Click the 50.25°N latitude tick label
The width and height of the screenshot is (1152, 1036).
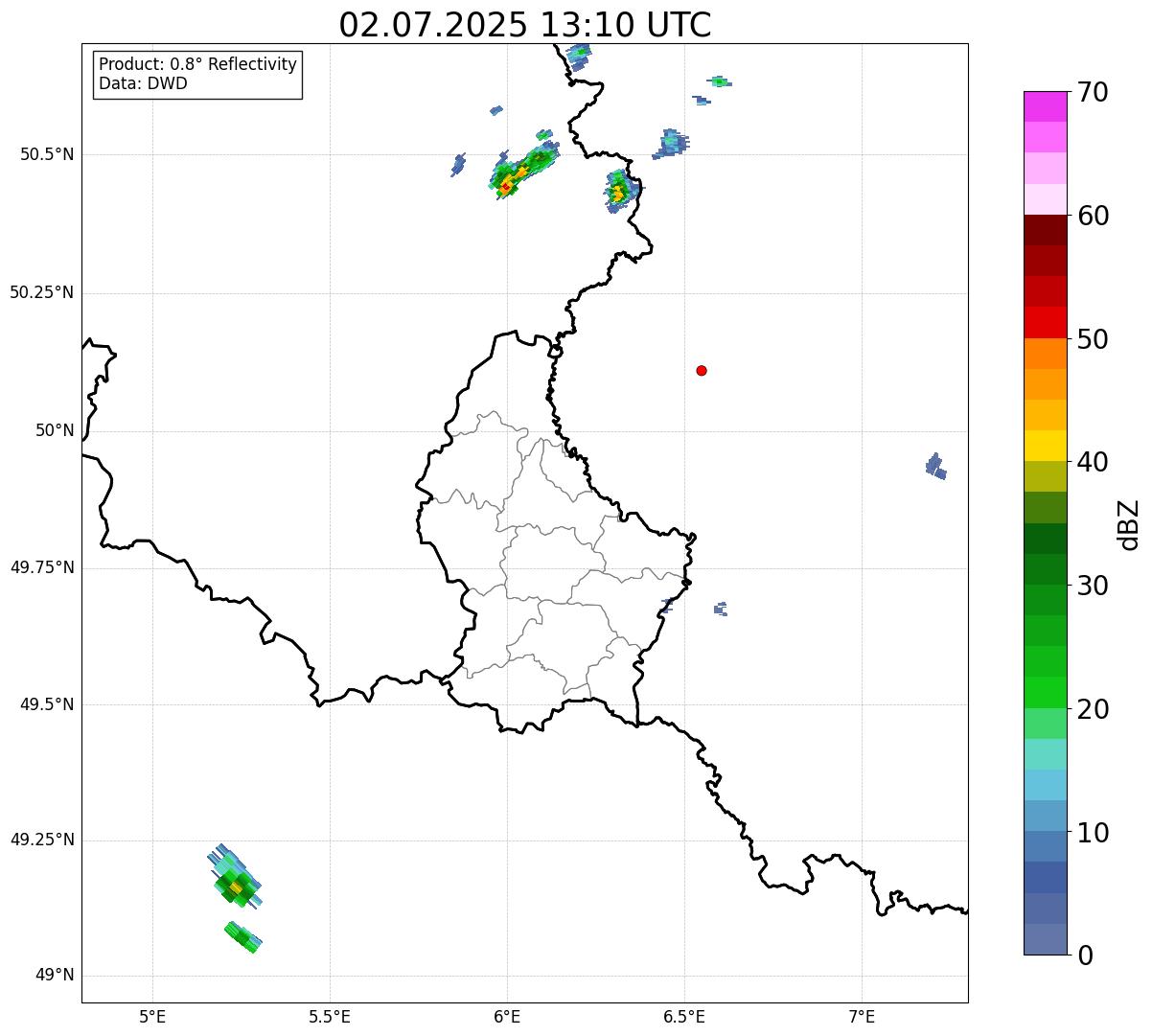coord(42,292)
